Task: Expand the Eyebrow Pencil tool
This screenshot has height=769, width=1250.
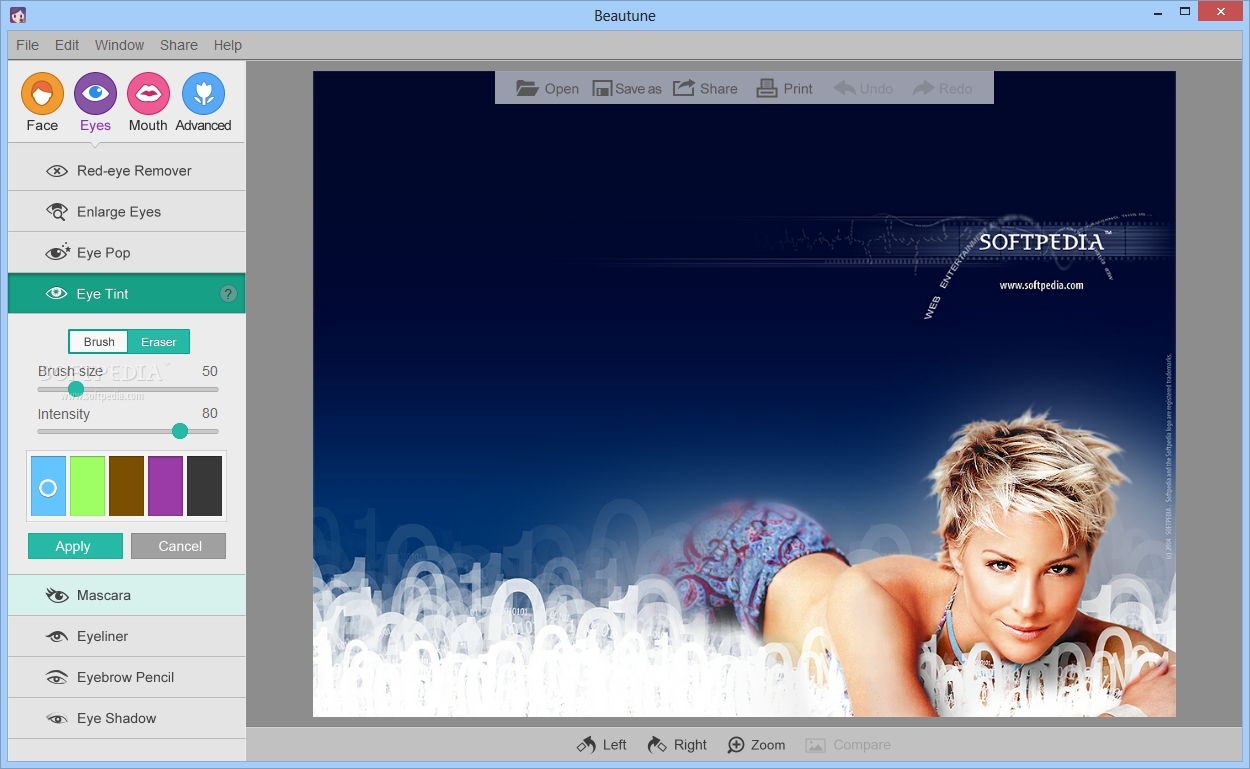Action: (126, 677)
